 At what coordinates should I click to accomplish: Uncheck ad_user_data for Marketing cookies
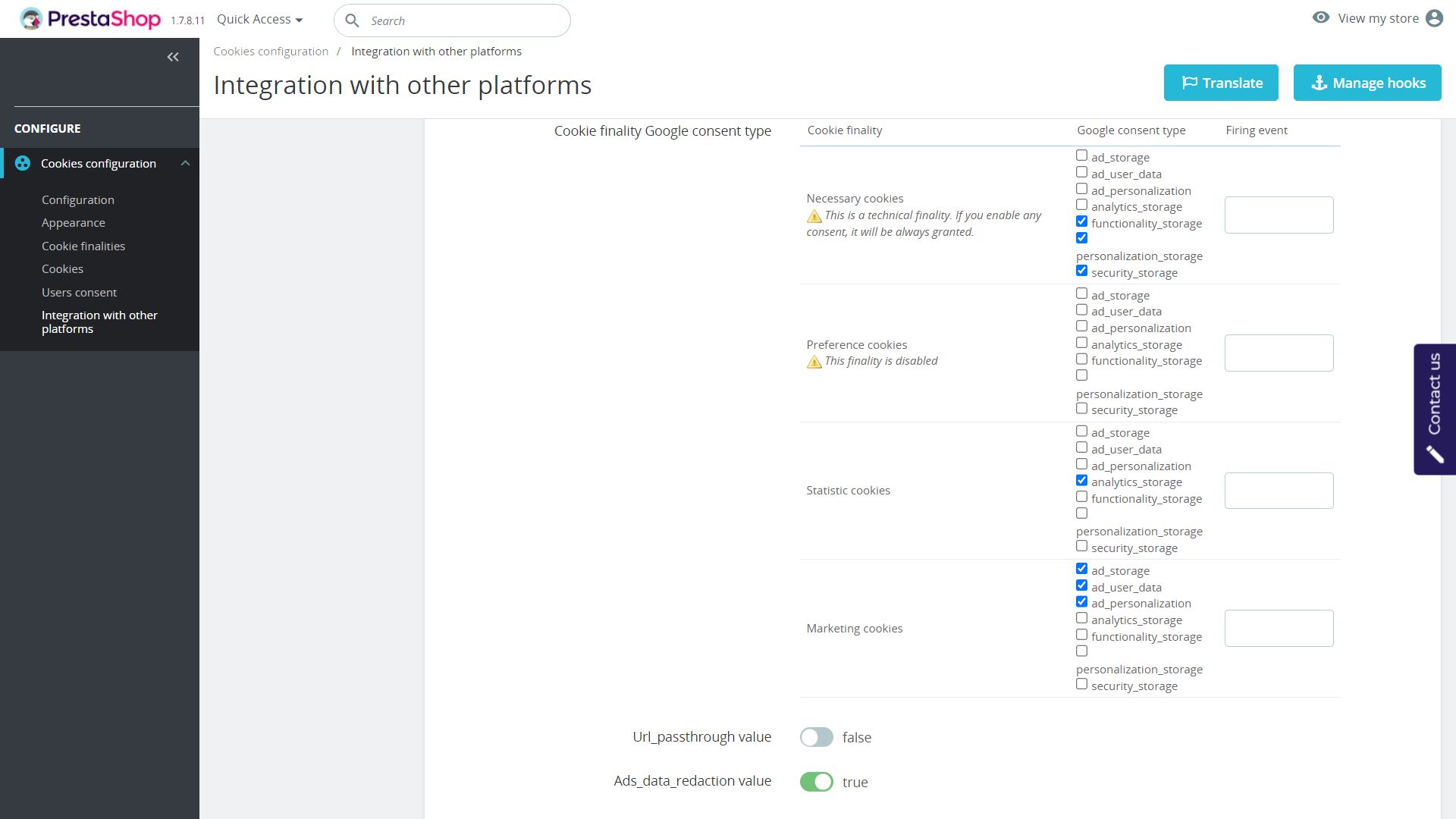(1081, 585)
